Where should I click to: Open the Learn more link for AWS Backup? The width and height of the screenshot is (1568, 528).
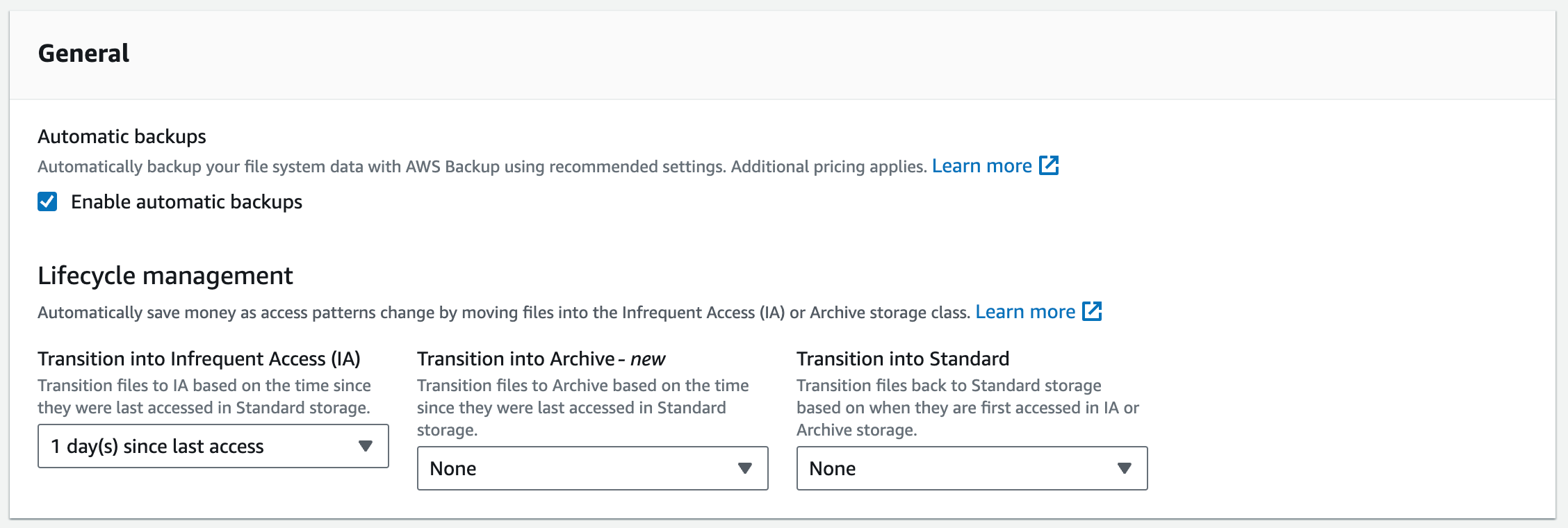tap(981, 166)
